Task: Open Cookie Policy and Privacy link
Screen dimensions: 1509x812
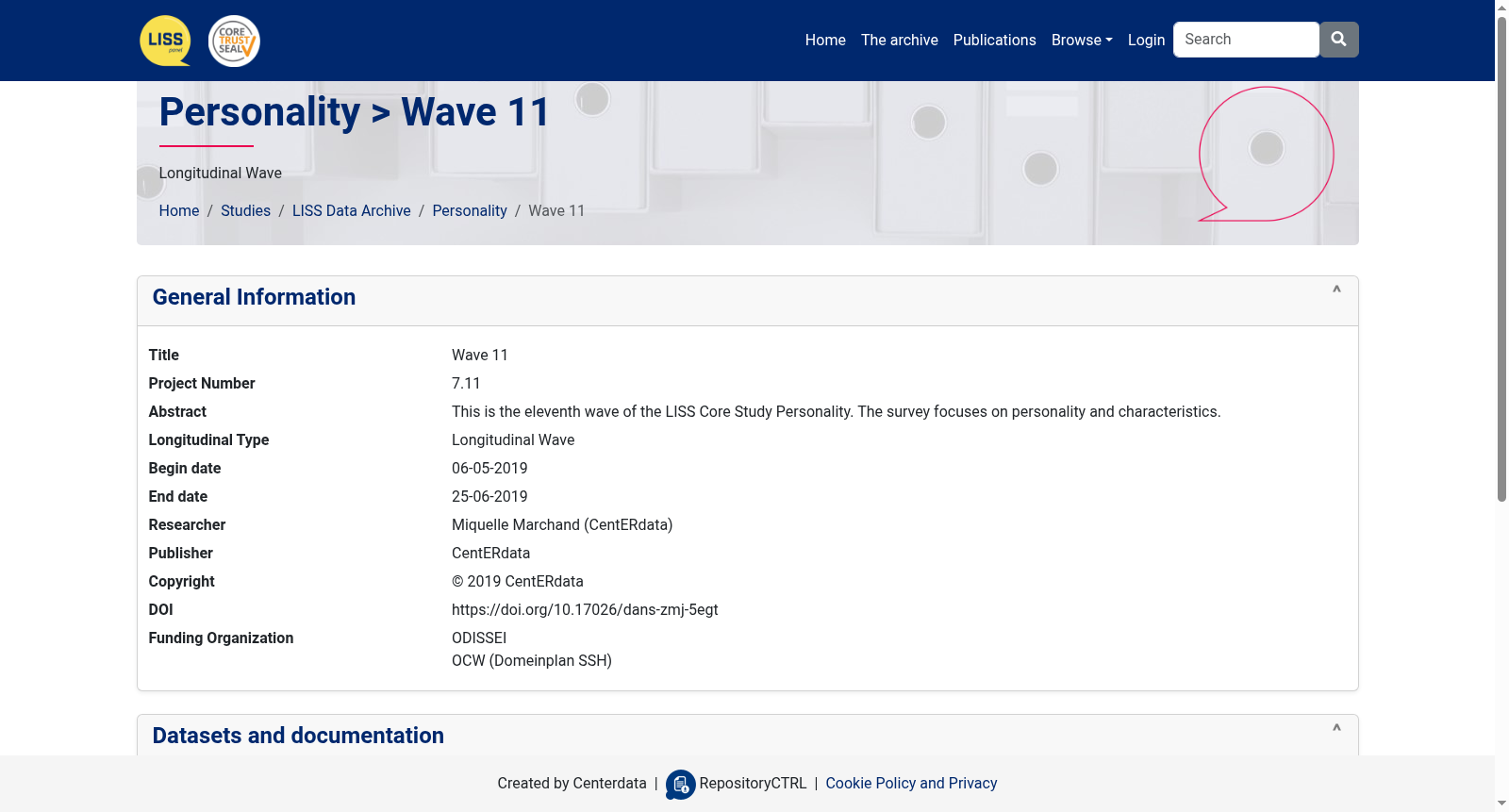Action: click(911, 783)
